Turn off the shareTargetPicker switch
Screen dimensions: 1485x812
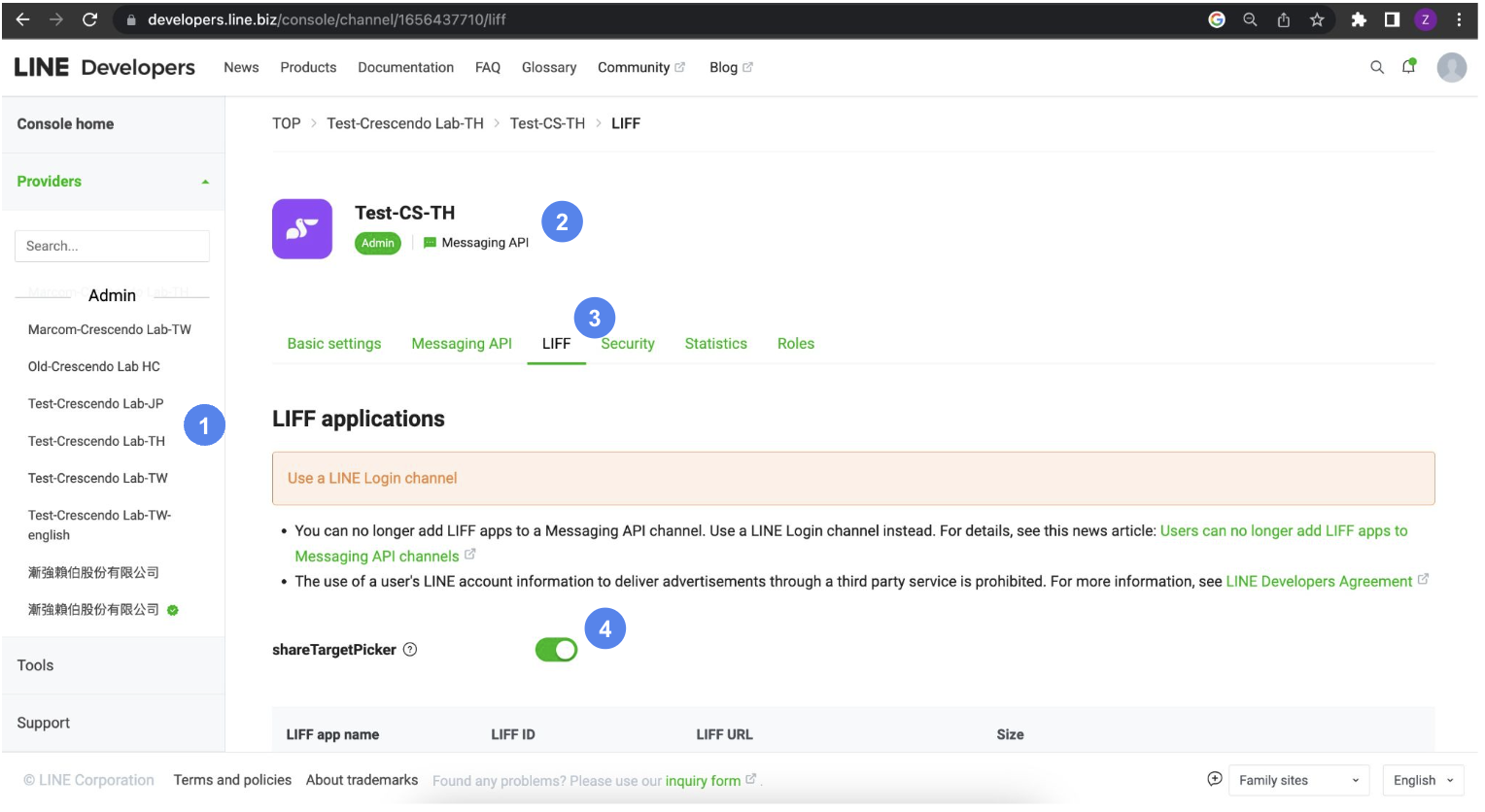556,650
